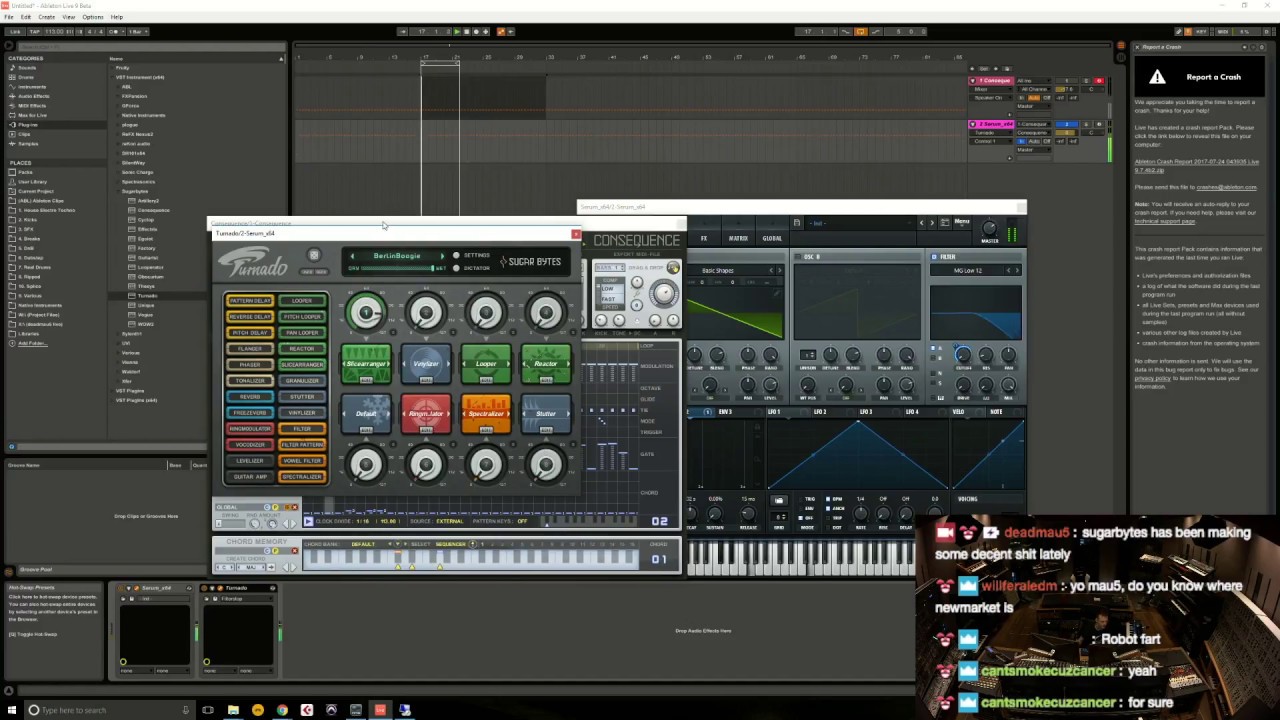Select the Reactor effect slot in Turnado
This screenshot has height=720, width=1280.
click(x=546, y=364)
